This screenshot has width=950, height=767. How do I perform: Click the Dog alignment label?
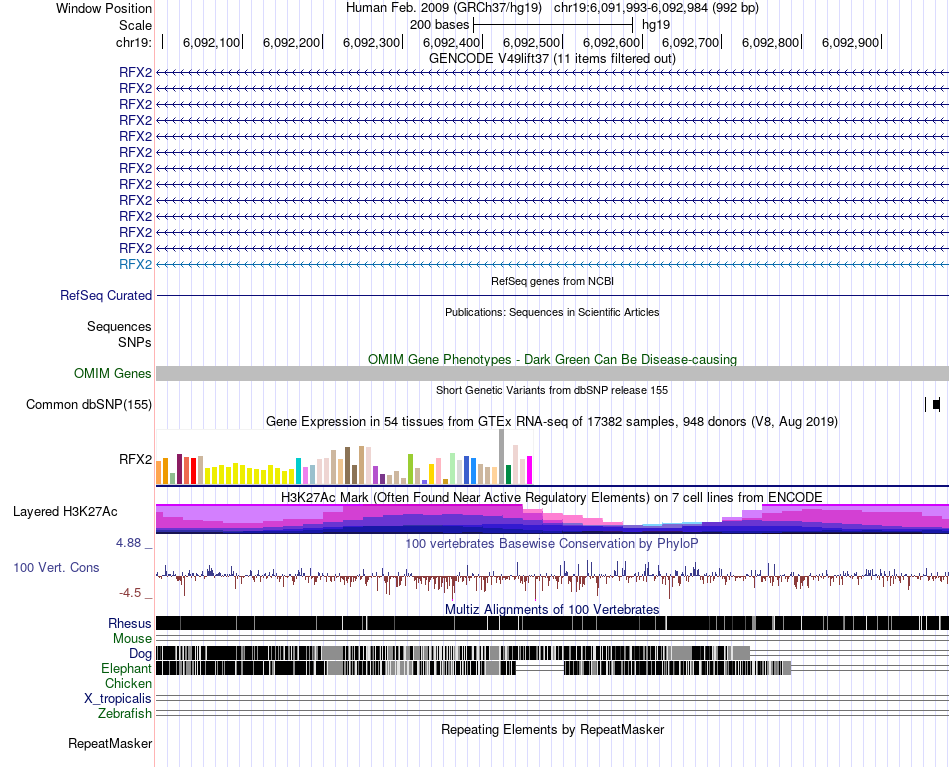tap(140, 653)
